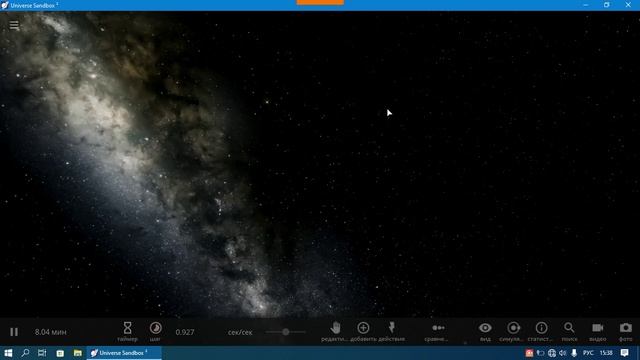Click the red recording tray icon
Viewport: 640px width, 360px height.
[529, 353]
